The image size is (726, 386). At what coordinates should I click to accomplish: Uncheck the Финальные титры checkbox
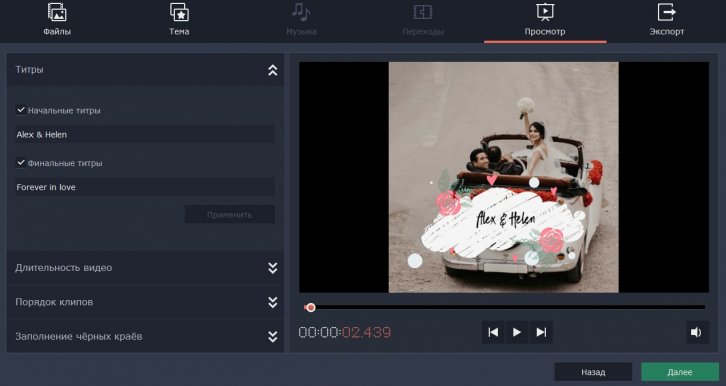[21, 163]
